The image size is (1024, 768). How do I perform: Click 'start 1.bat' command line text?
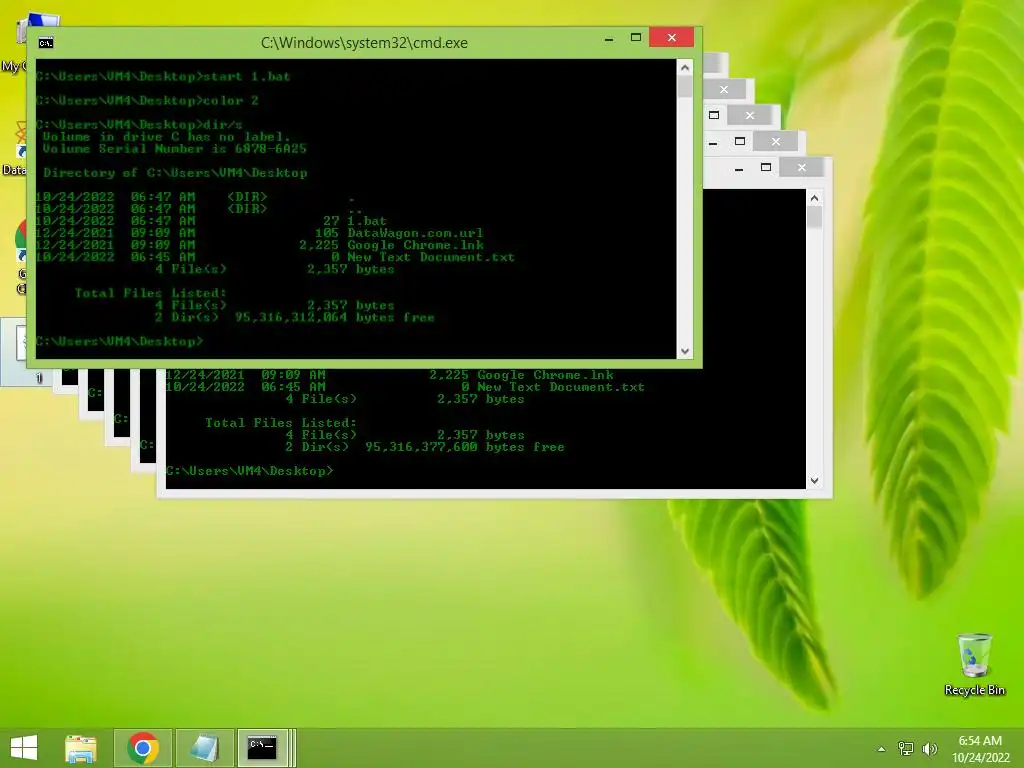coord(246,76)
